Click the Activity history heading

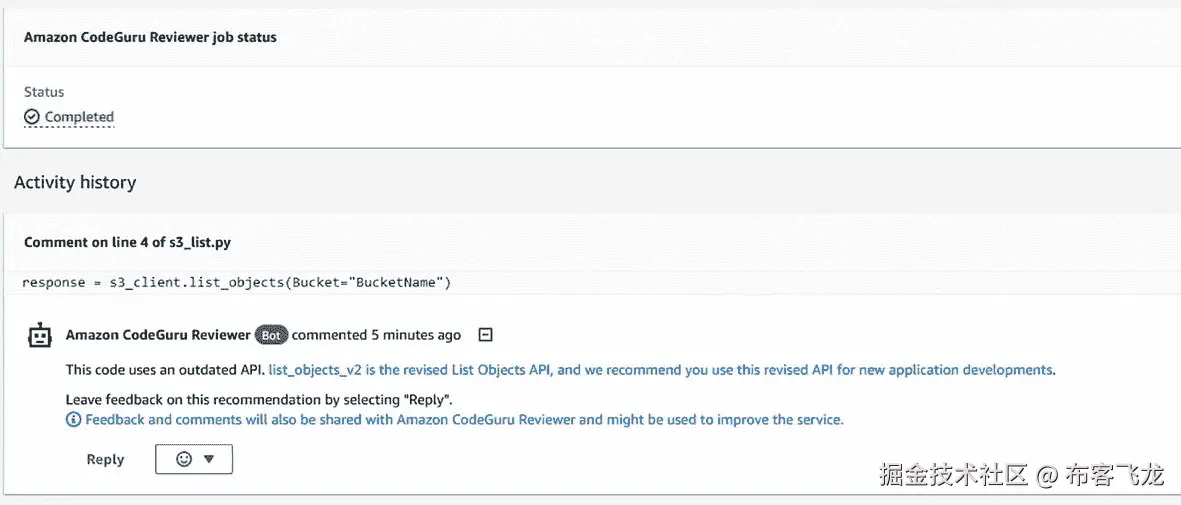tap(75, 182)
